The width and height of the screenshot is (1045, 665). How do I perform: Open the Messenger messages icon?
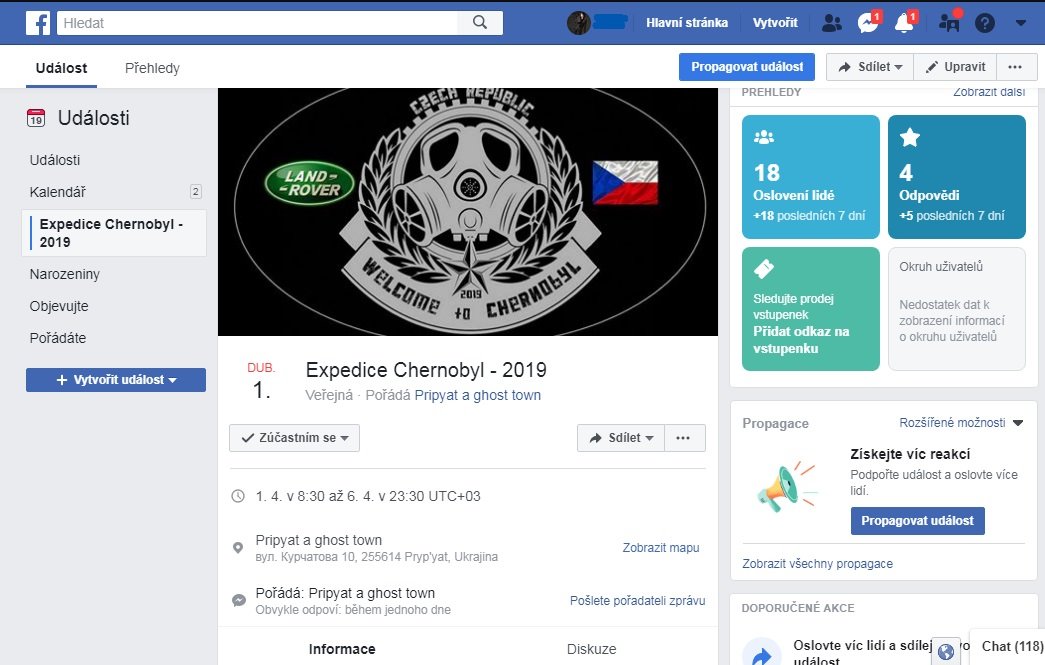867,23
